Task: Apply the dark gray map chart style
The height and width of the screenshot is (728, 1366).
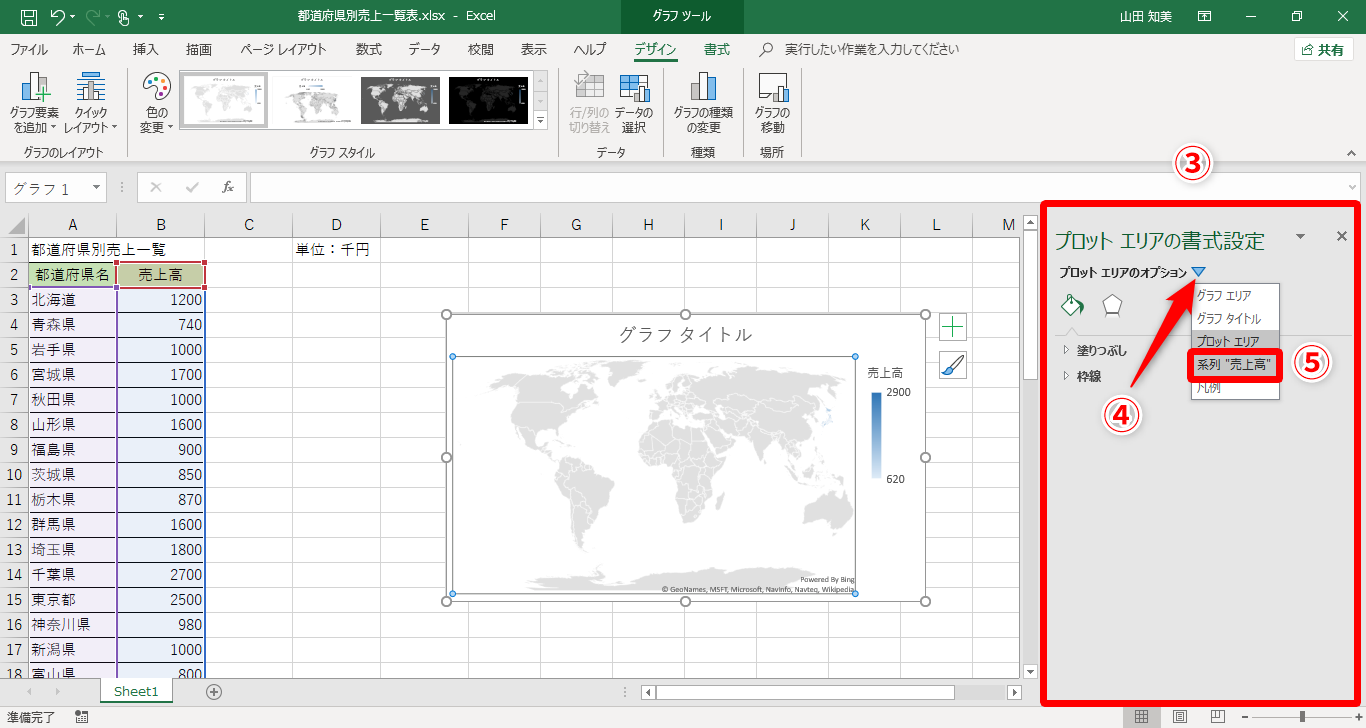Action: point(400,100)
